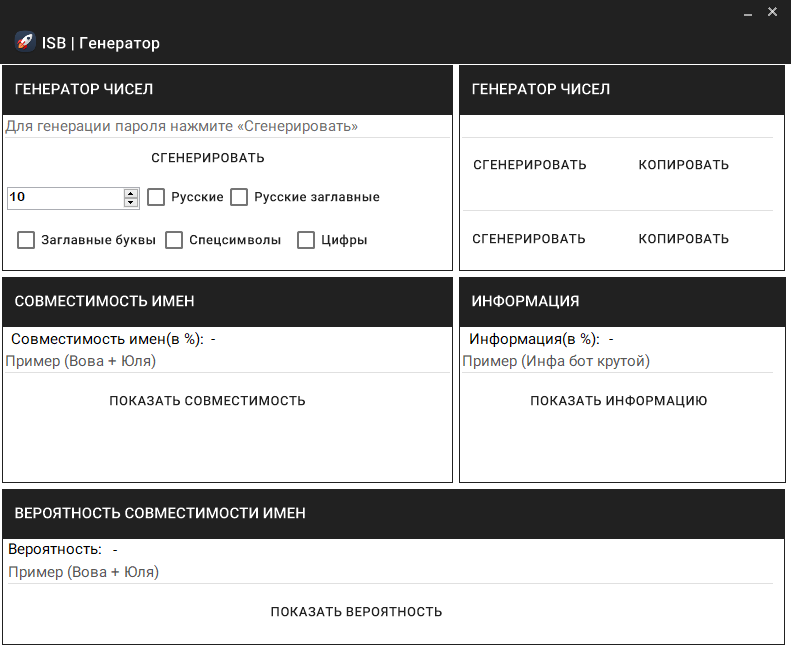Enable the Спецсимволы checkbox
791x650 pixels.
click(174, 240)
